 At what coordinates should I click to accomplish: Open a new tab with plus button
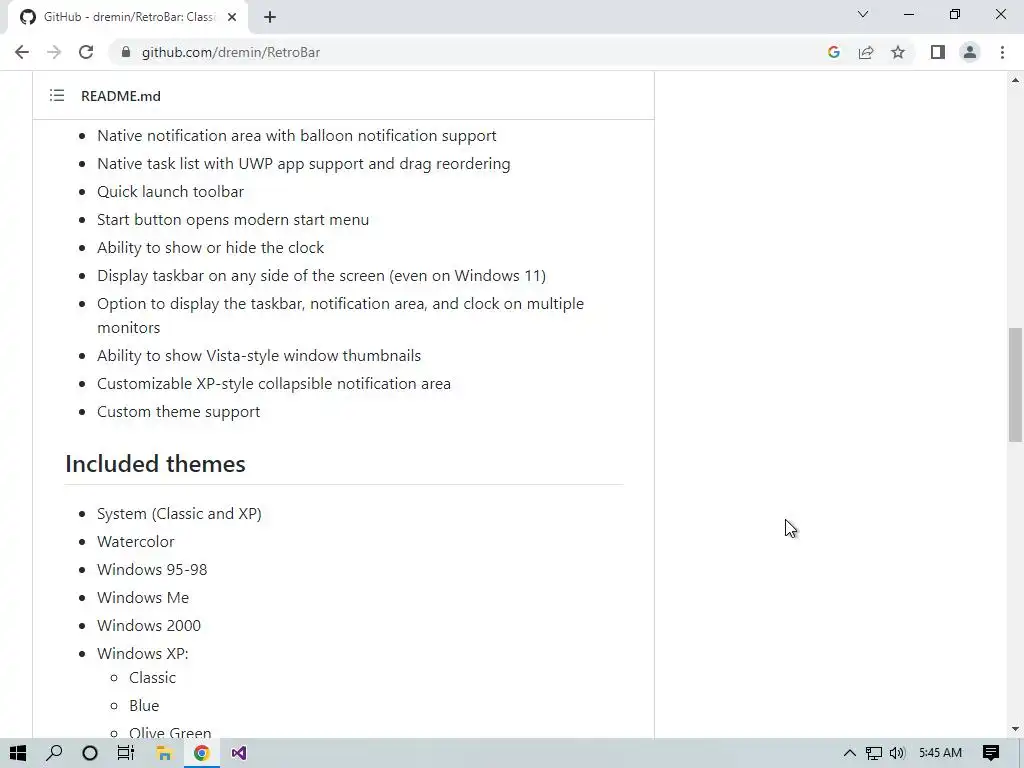(x=270, y=17)
